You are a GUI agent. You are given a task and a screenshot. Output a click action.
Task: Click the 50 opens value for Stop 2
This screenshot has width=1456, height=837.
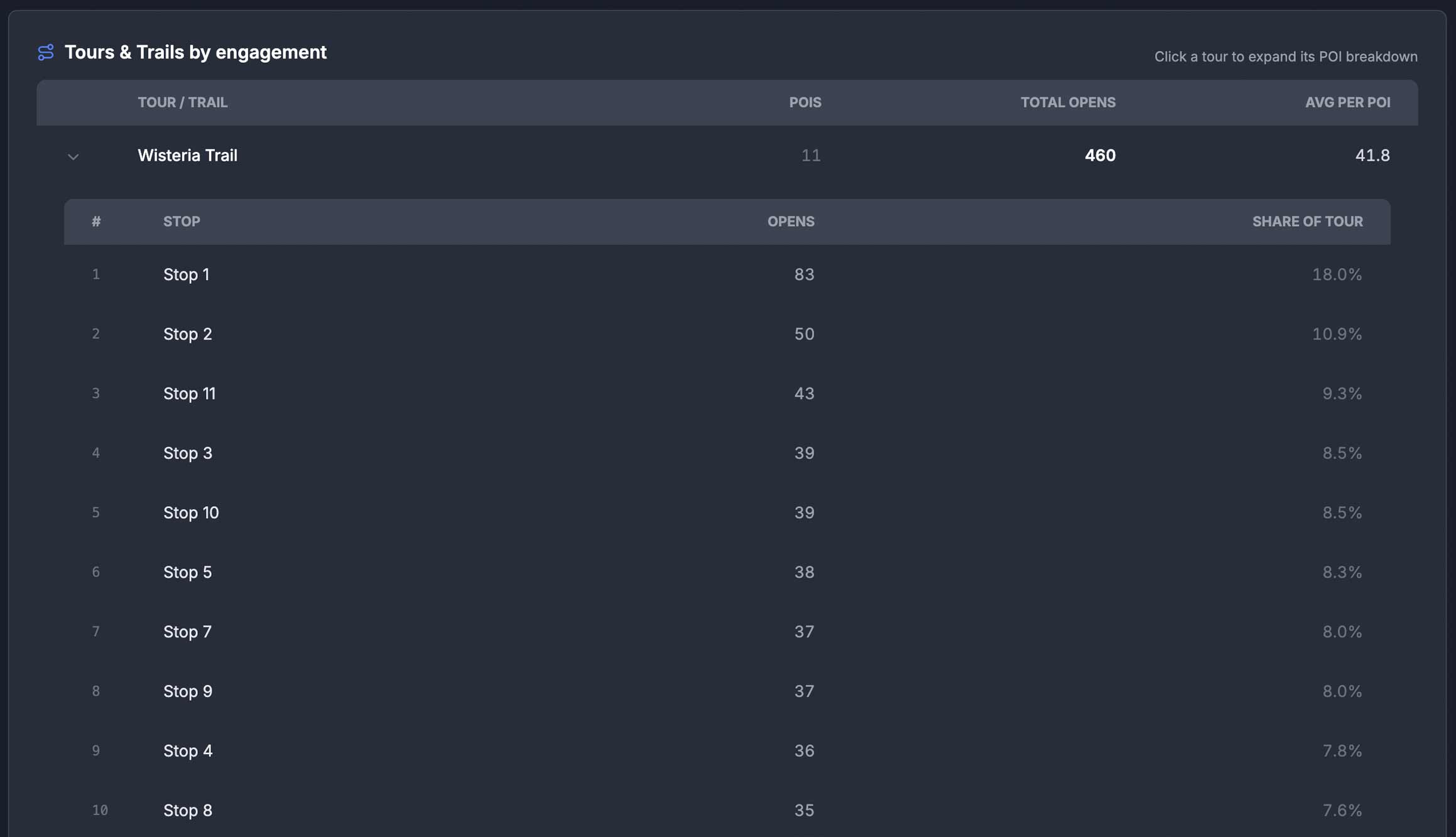(x=804, y=334)
